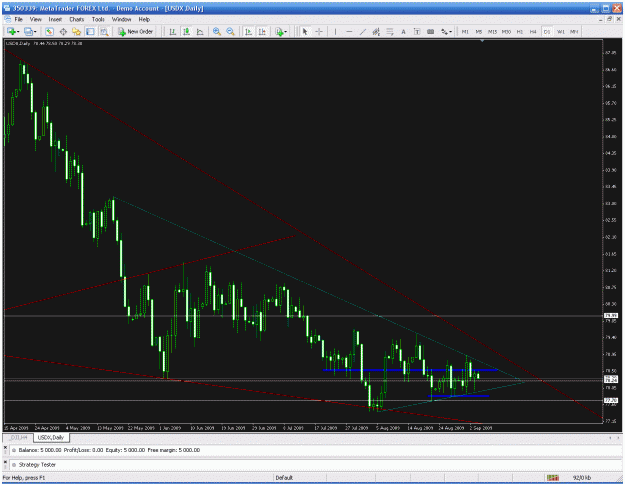The width and height of the screenshot is (625, 484).
Task: Switch to M30 timeframe
Action: point(506,31)
